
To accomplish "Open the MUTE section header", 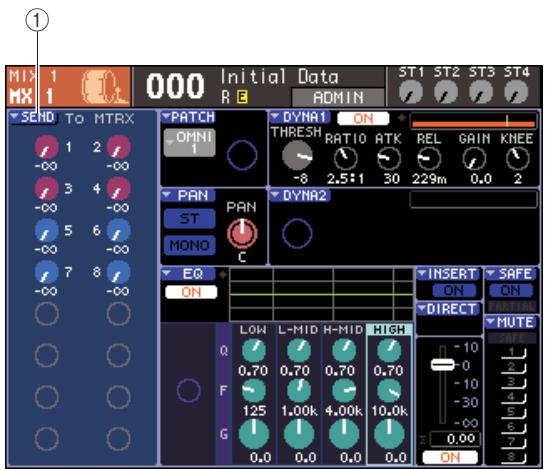I will [511, 322].
